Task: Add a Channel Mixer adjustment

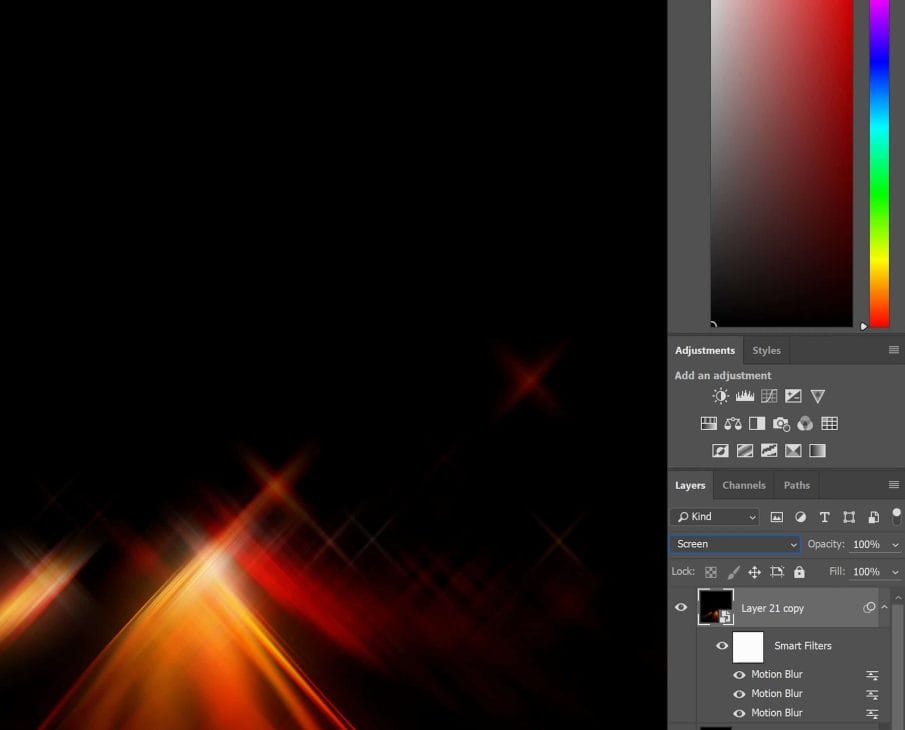Action: coord(805,423)
